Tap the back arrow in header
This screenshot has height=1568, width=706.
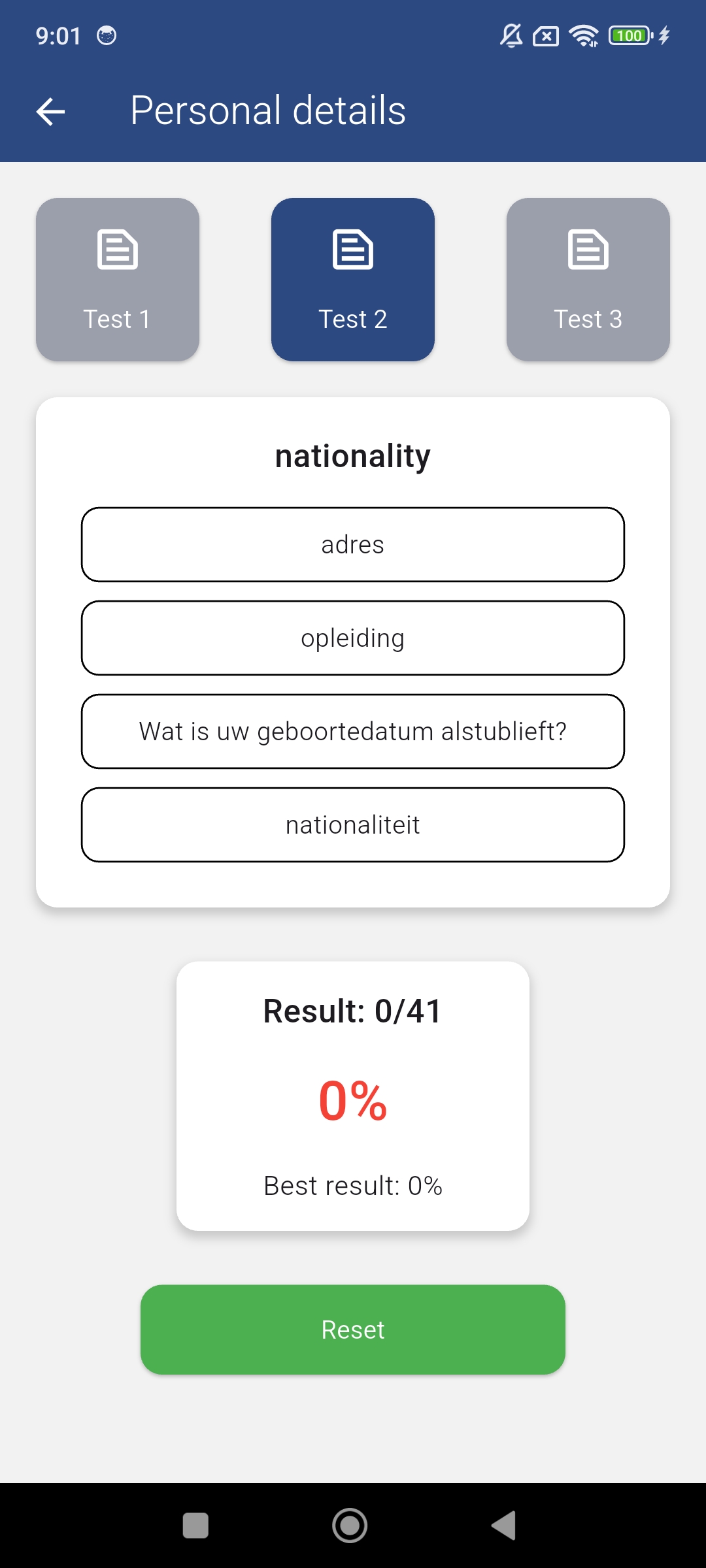[50, 111]
